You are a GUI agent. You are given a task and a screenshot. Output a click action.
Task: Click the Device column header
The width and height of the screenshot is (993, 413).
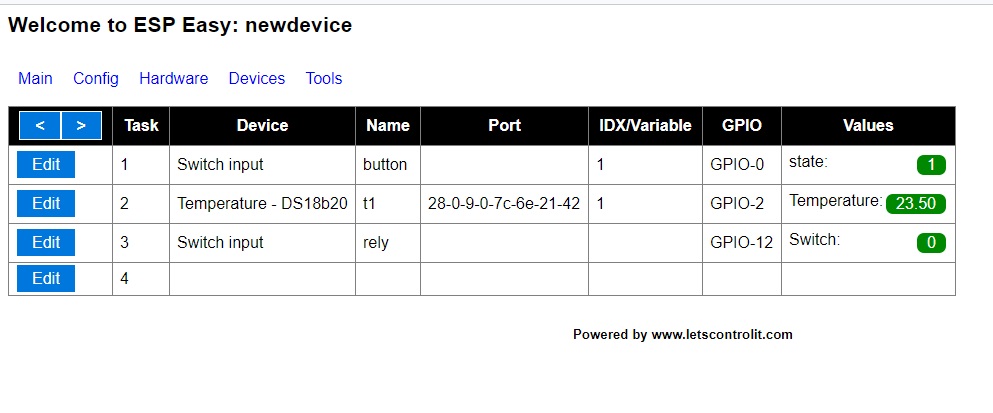(x=262, y=126)
